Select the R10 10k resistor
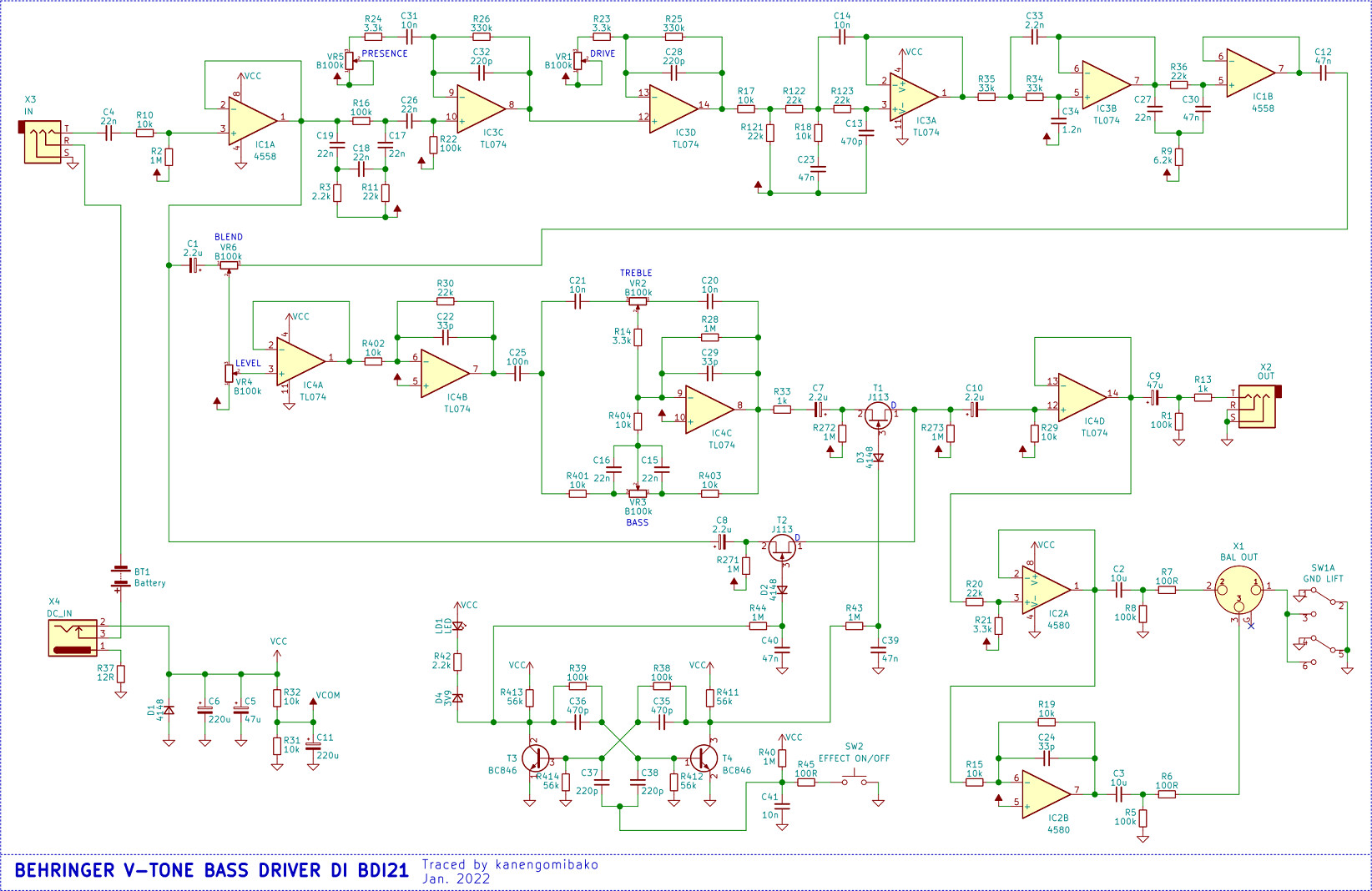The image size is (1372, 891). tap(144, 133)
